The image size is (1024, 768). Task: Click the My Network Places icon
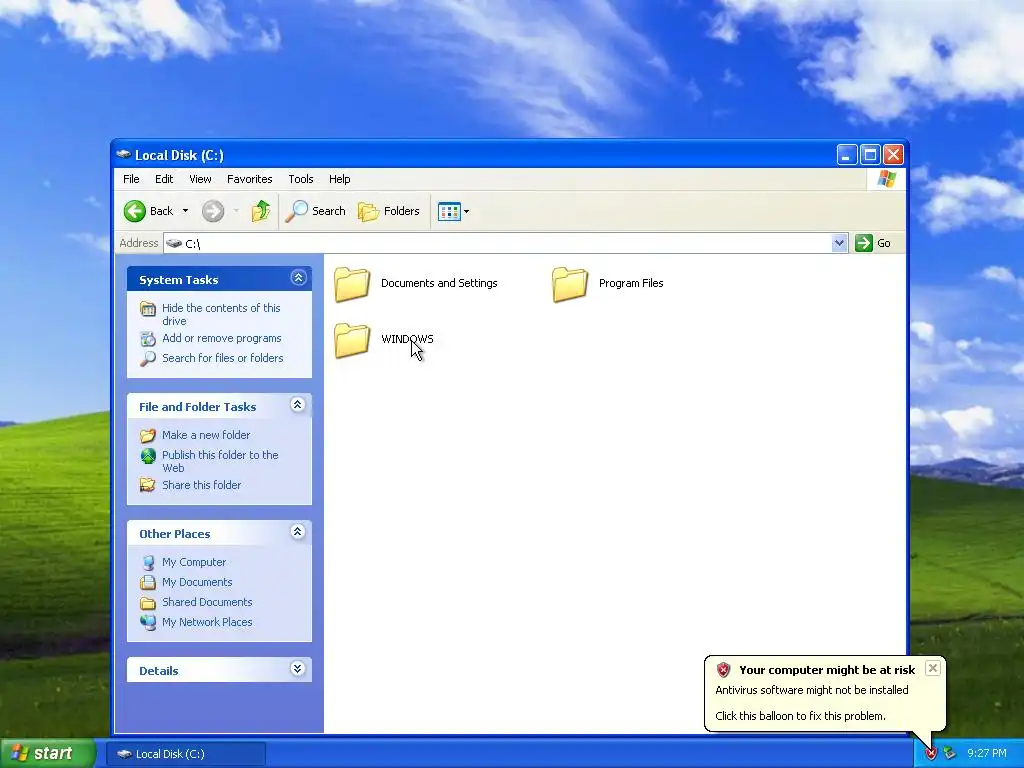click(148, 622)
